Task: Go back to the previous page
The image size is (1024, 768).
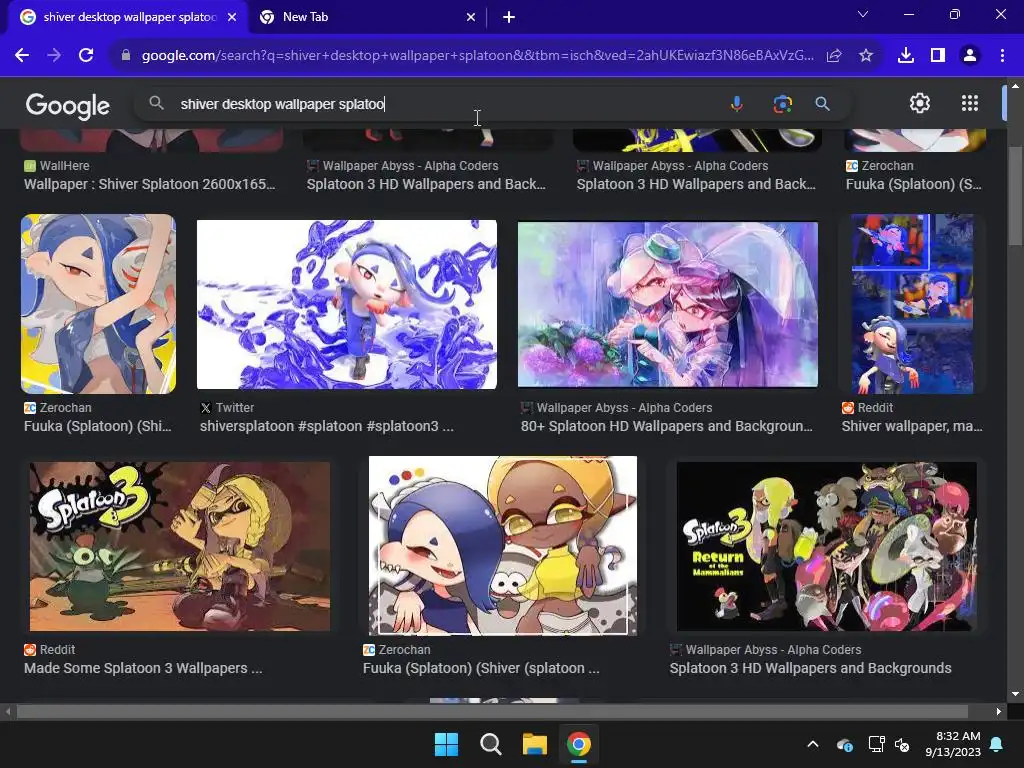Action: coord(22,56)
